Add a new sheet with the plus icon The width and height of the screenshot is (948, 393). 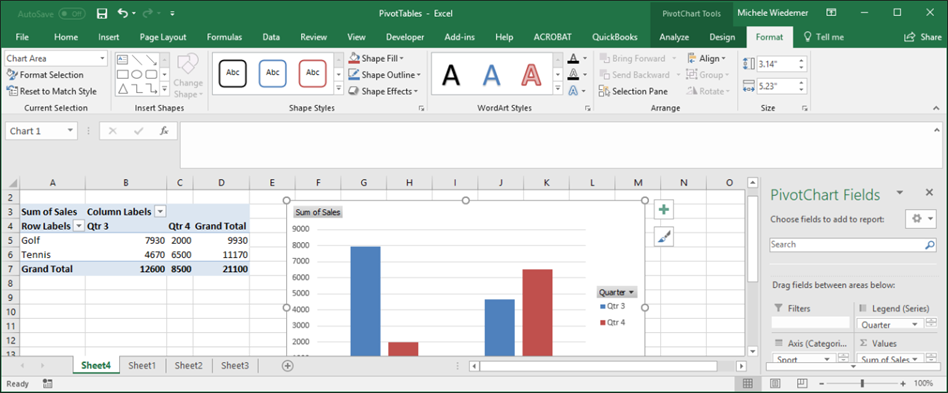click(288, 366)
